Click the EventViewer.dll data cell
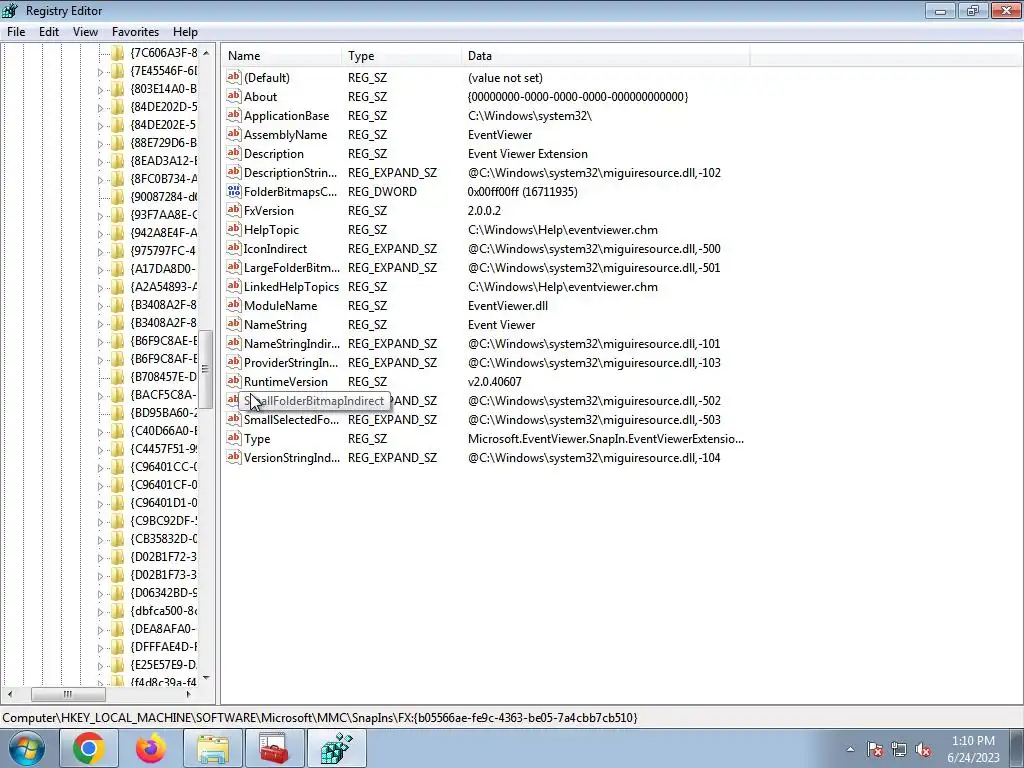 pos(507,305)
